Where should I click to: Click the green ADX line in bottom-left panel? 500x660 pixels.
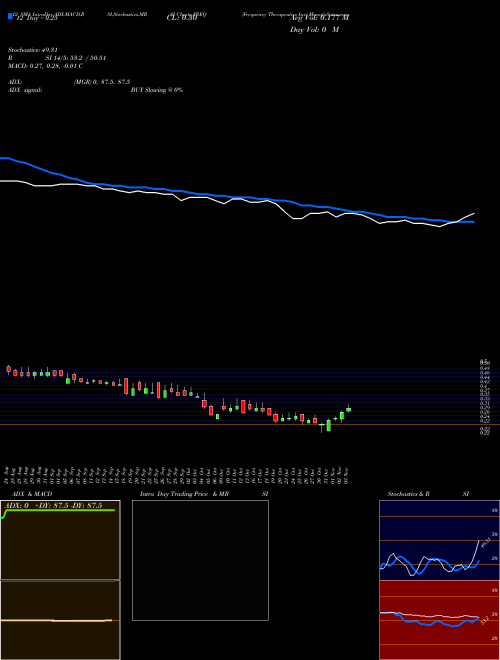(59, 511)
